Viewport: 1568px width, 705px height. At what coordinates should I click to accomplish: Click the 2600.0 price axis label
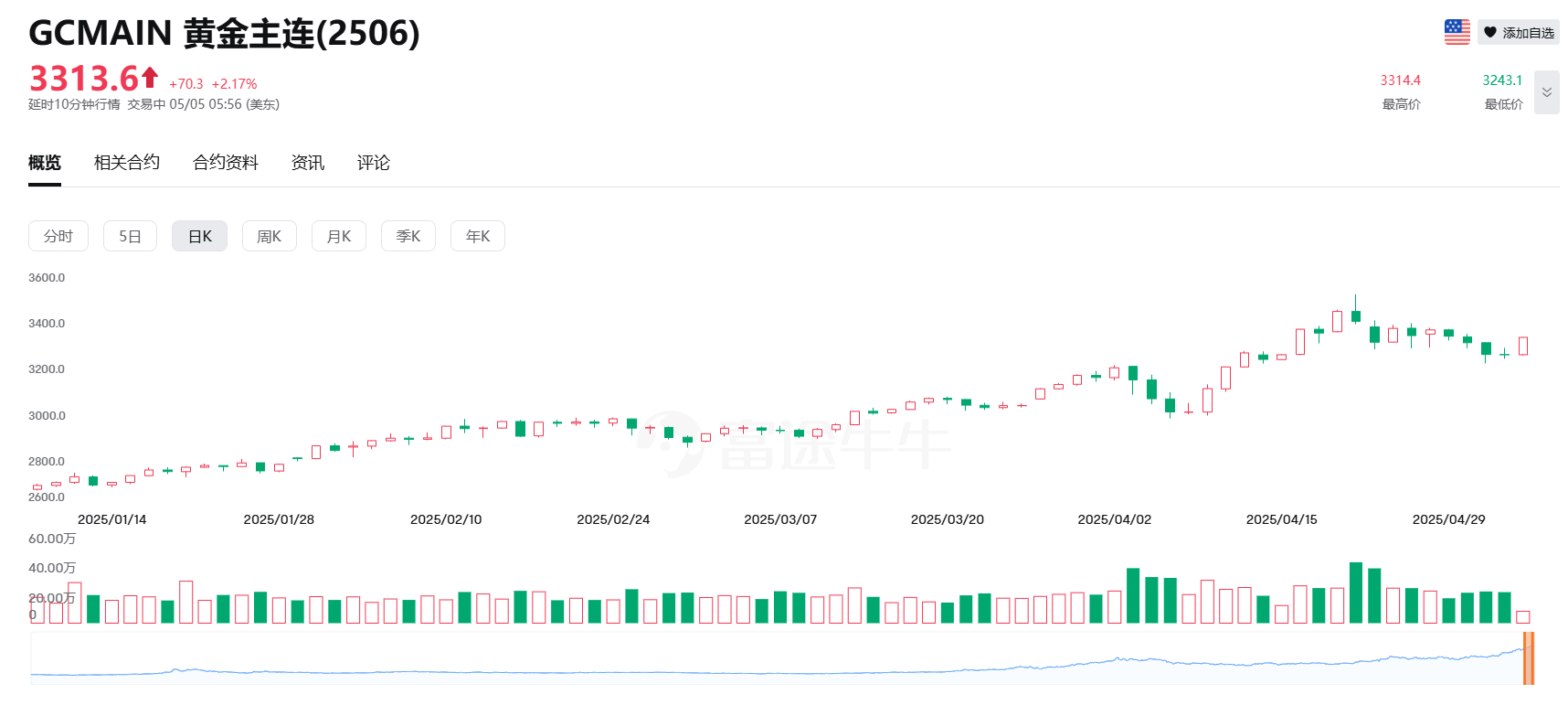(47, 497)
